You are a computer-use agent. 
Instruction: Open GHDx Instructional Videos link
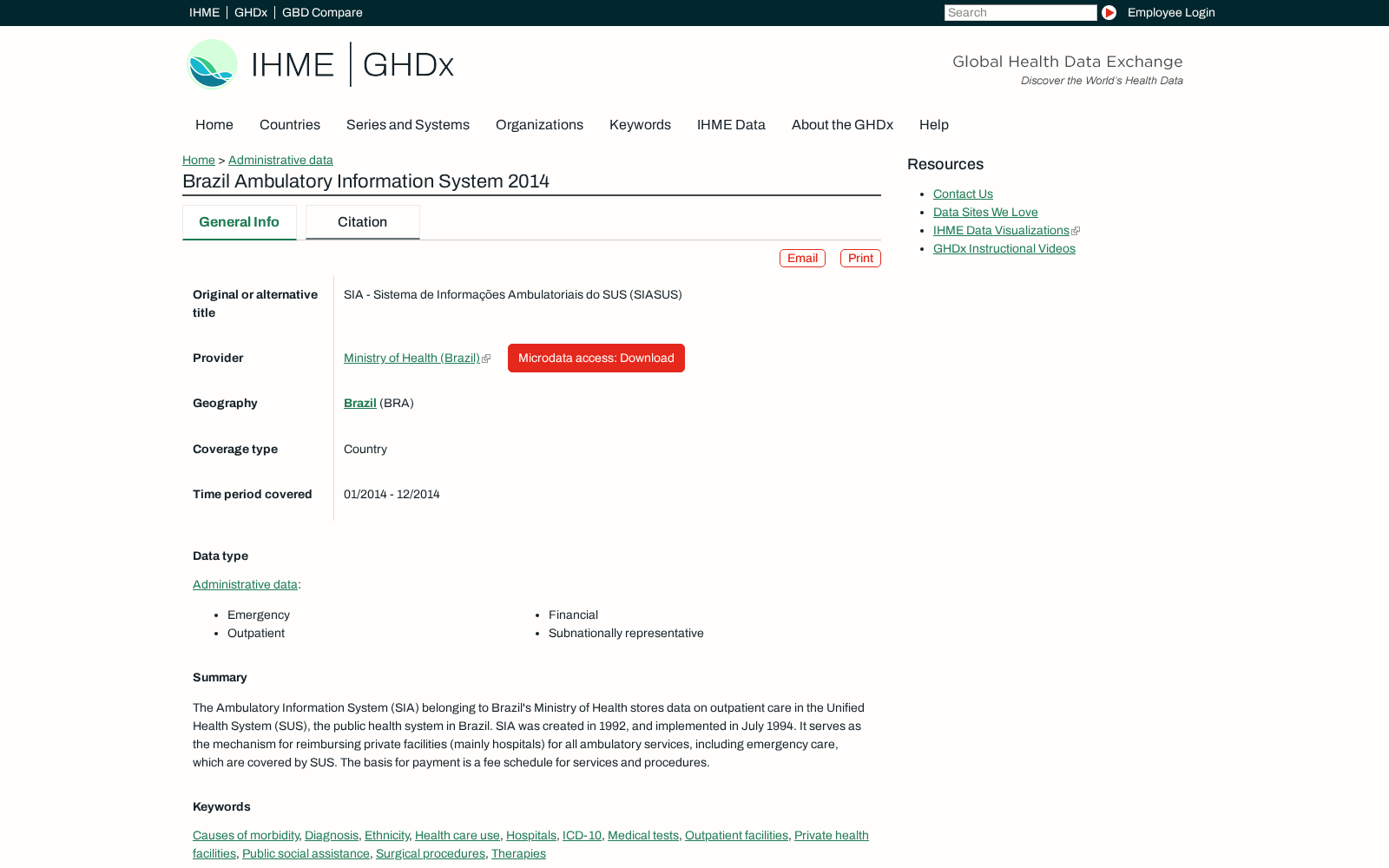[x=1004, y=248]
